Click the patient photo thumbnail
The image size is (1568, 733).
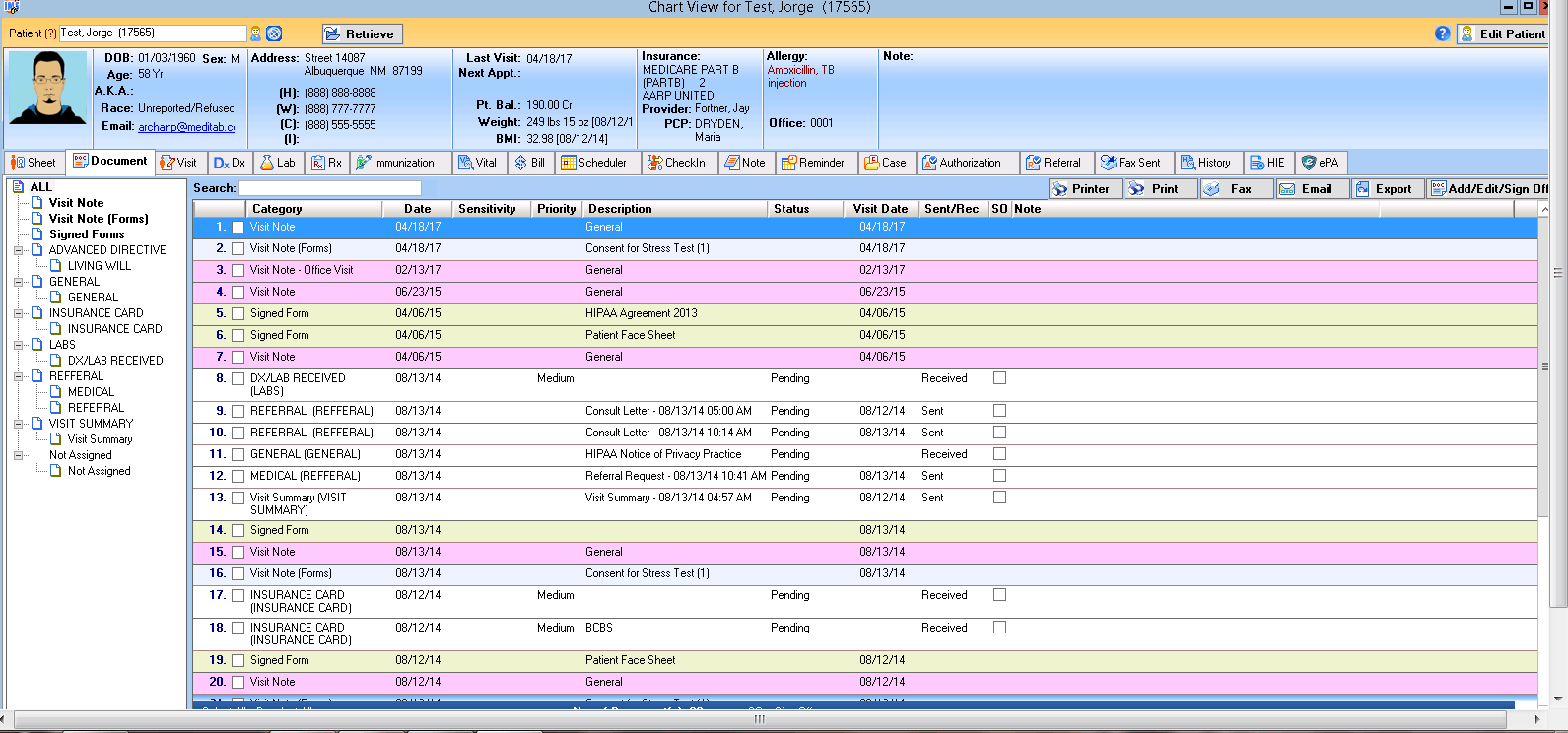pyautogui.click(x=47, y=87)
